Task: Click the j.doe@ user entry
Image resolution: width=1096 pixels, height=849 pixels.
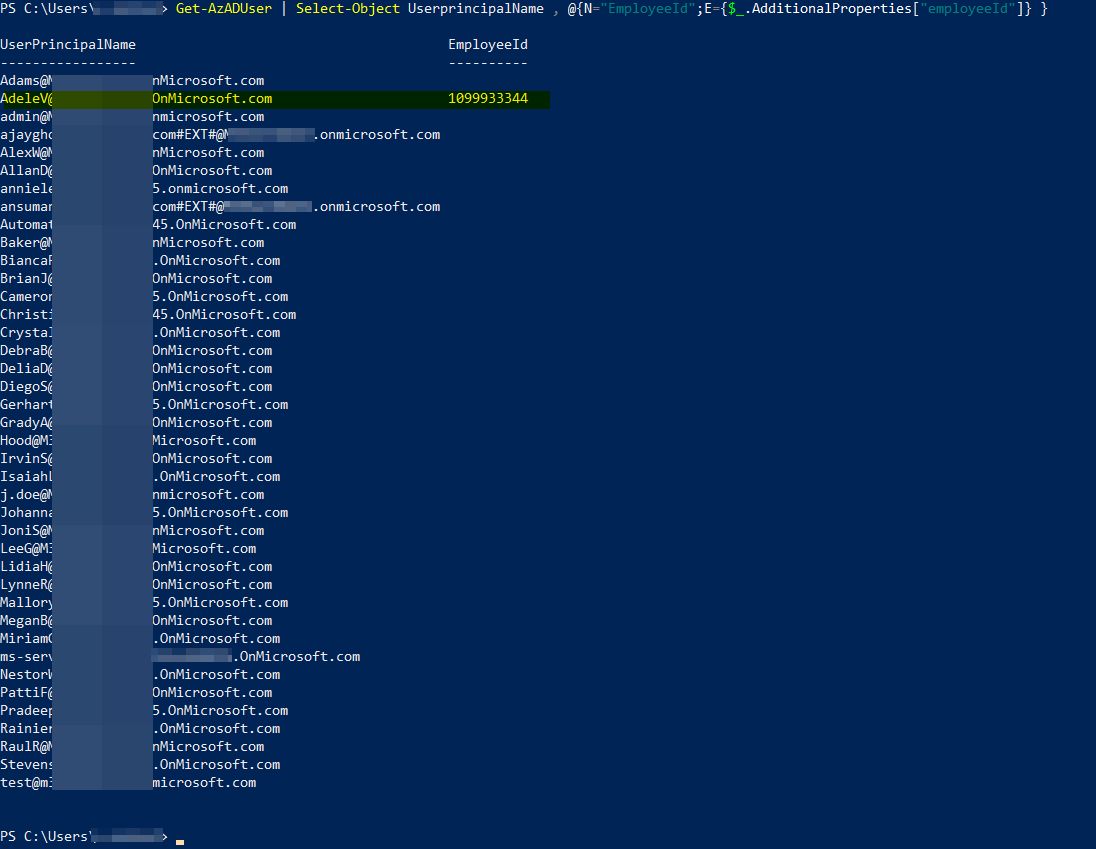Action: click(x=132, y=495)
